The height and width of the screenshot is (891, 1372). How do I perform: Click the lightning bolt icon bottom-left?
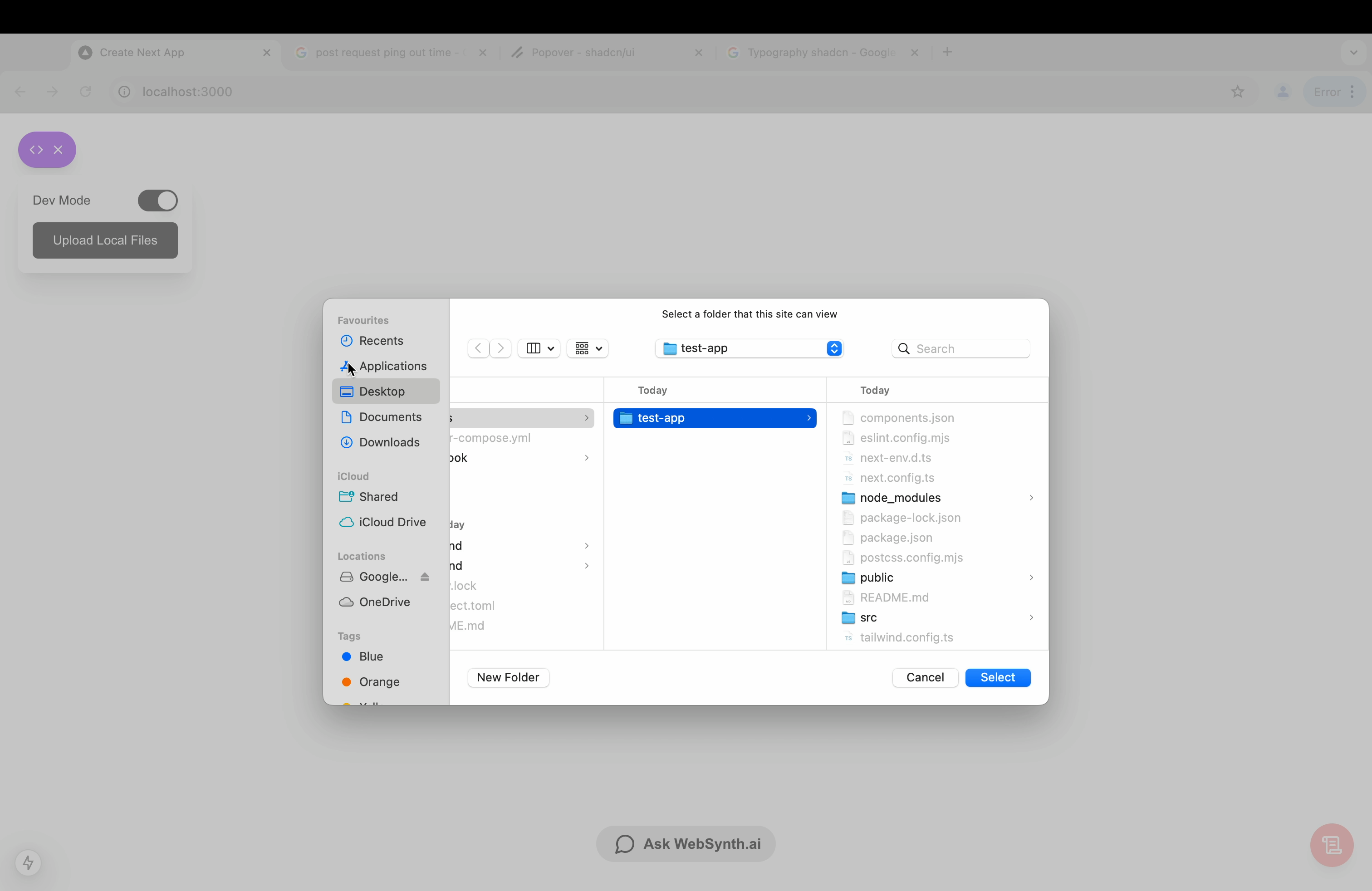pyautogui.click(x=28, y=863)
